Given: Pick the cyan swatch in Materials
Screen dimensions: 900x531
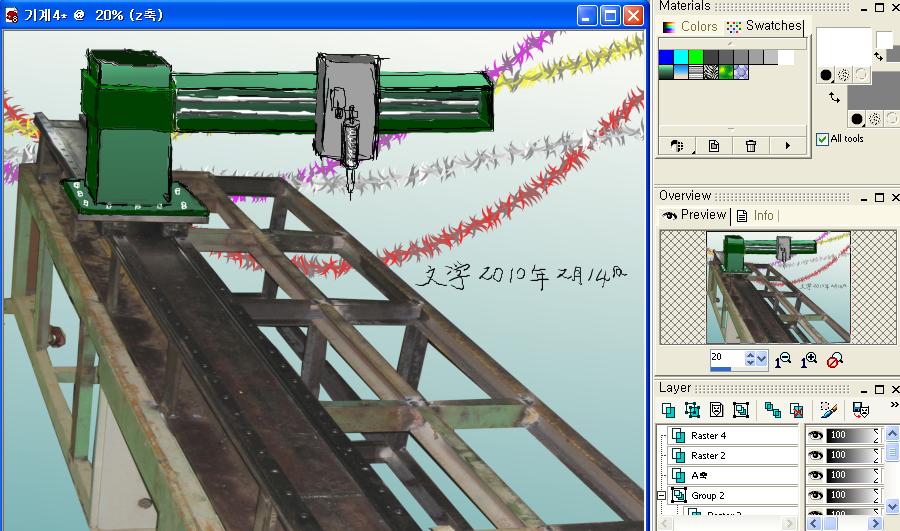Looking at the screenshot, I should (681, 57).
